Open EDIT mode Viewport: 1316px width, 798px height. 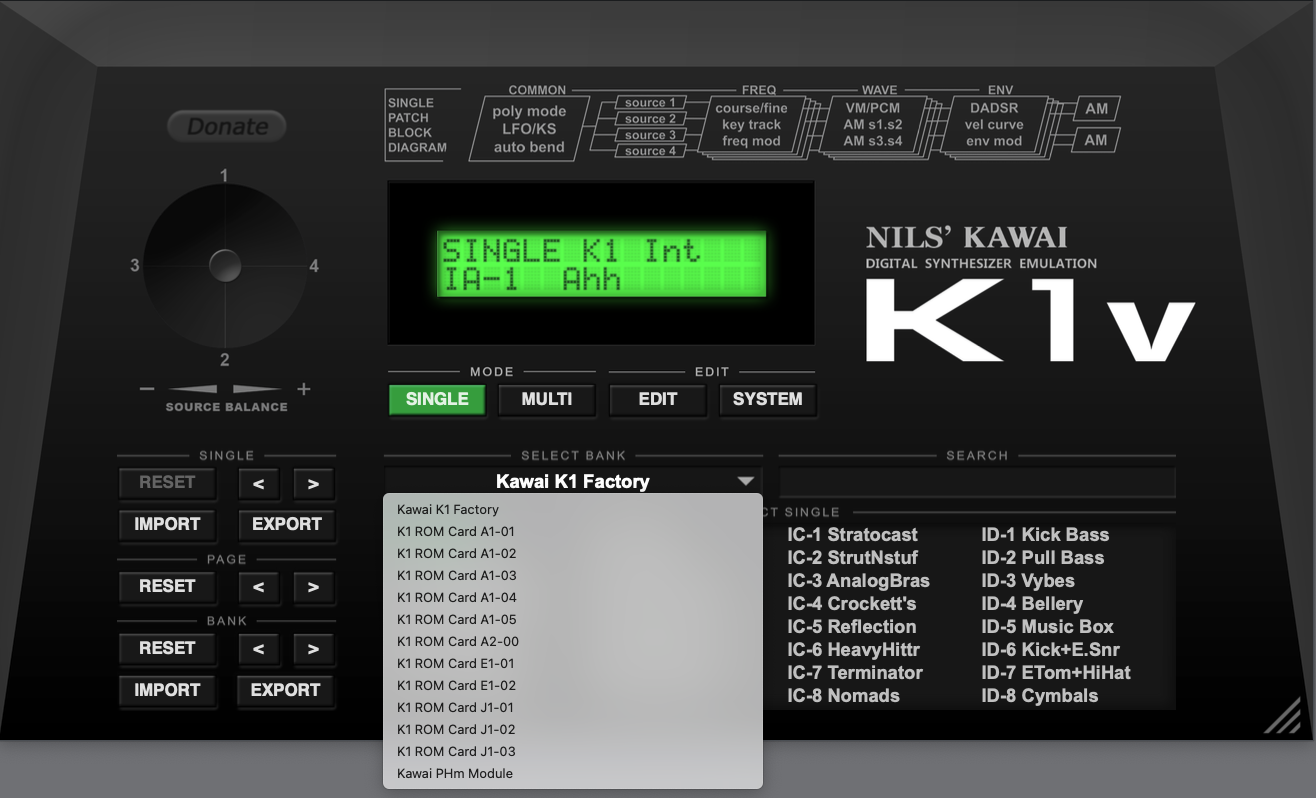click(658, 399)
